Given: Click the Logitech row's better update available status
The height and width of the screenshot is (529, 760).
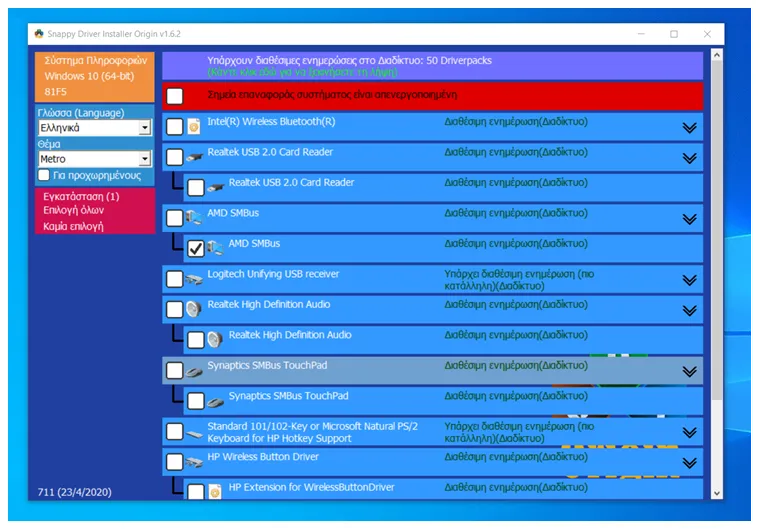Looking at the screenshot, I should 519,280.
